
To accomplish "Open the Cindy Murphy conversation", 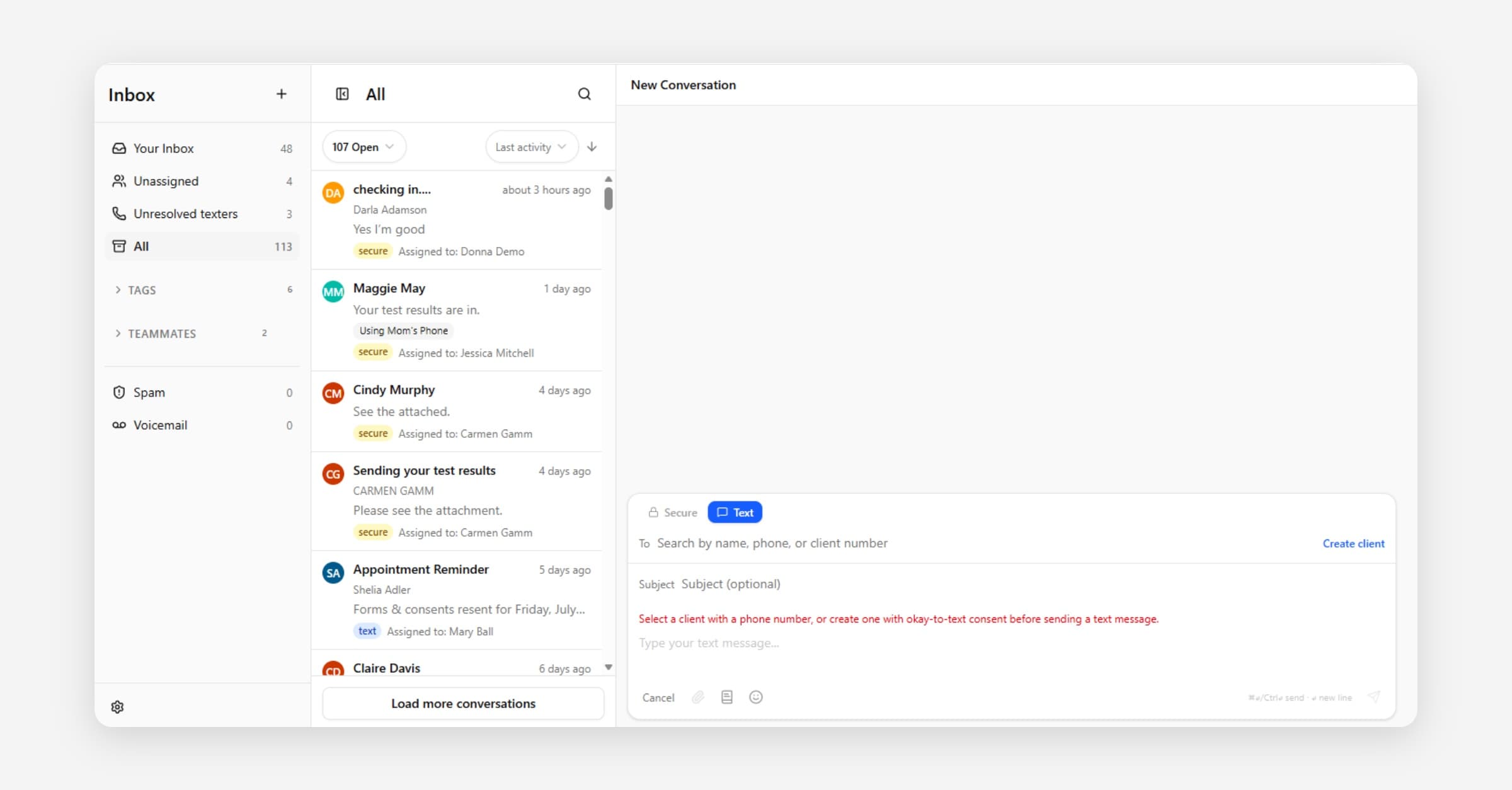I will click(x=457, y=411).
